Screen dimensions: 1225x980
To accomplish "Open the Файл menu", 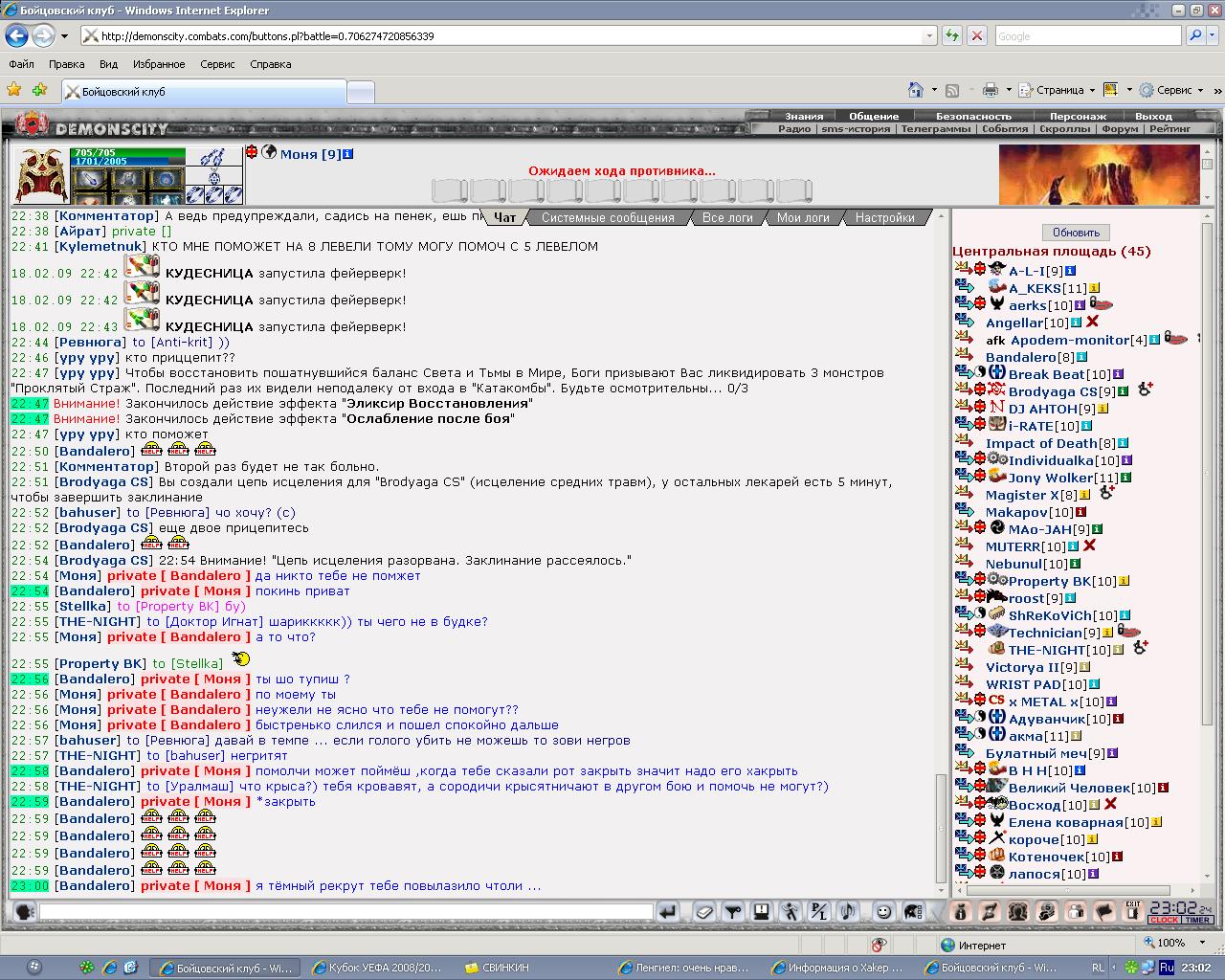I will [x=21, y=64].
